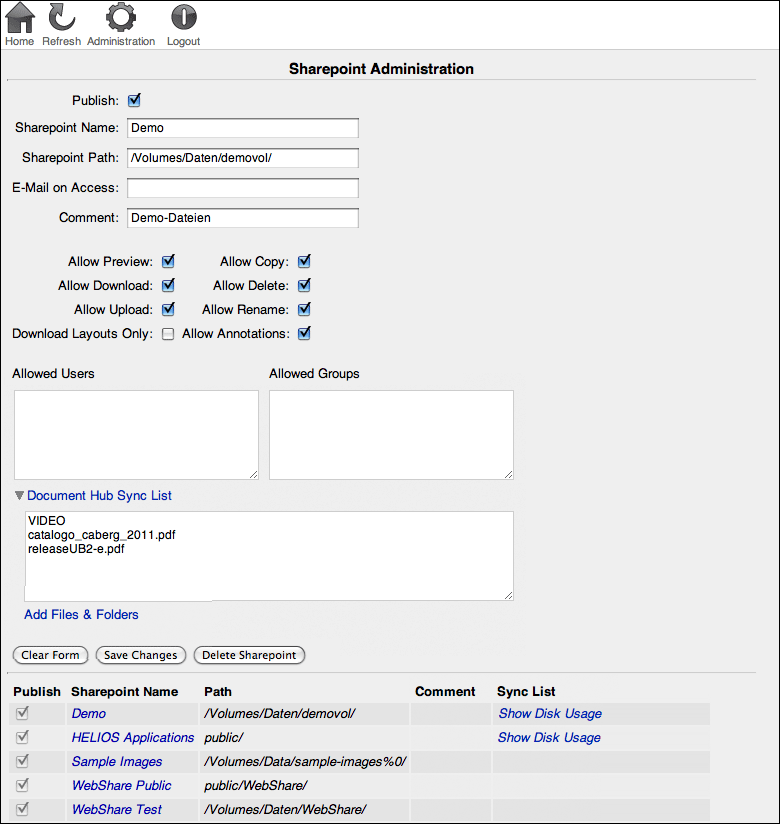Show Disk Usage for Demo
The image size is (780, 824).
point(550,714)
